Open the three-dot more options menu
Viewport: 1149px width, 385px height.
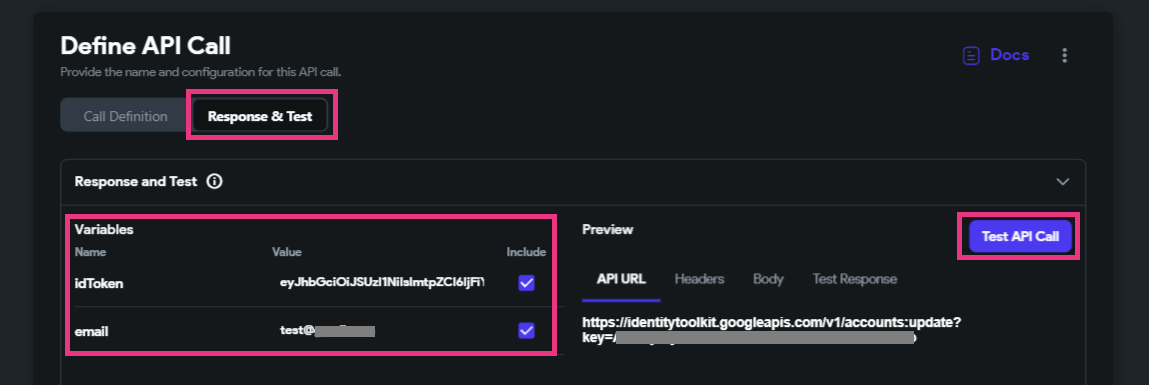point(1065,56)
